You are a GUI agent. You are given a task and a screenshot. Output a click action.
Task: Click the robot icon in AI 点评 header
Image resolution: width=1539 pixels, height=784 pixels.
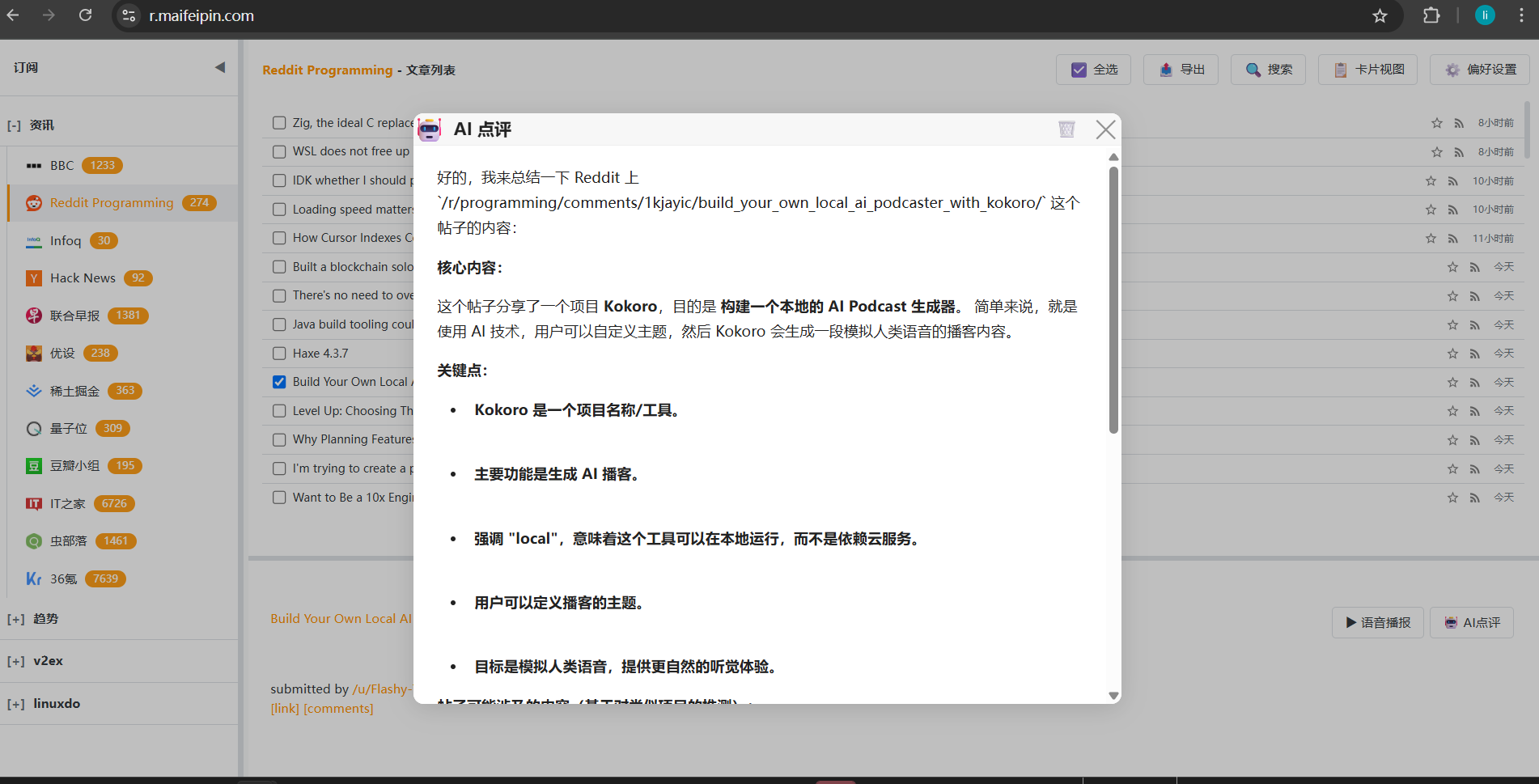pyautogui.click(x=430, y=129)
